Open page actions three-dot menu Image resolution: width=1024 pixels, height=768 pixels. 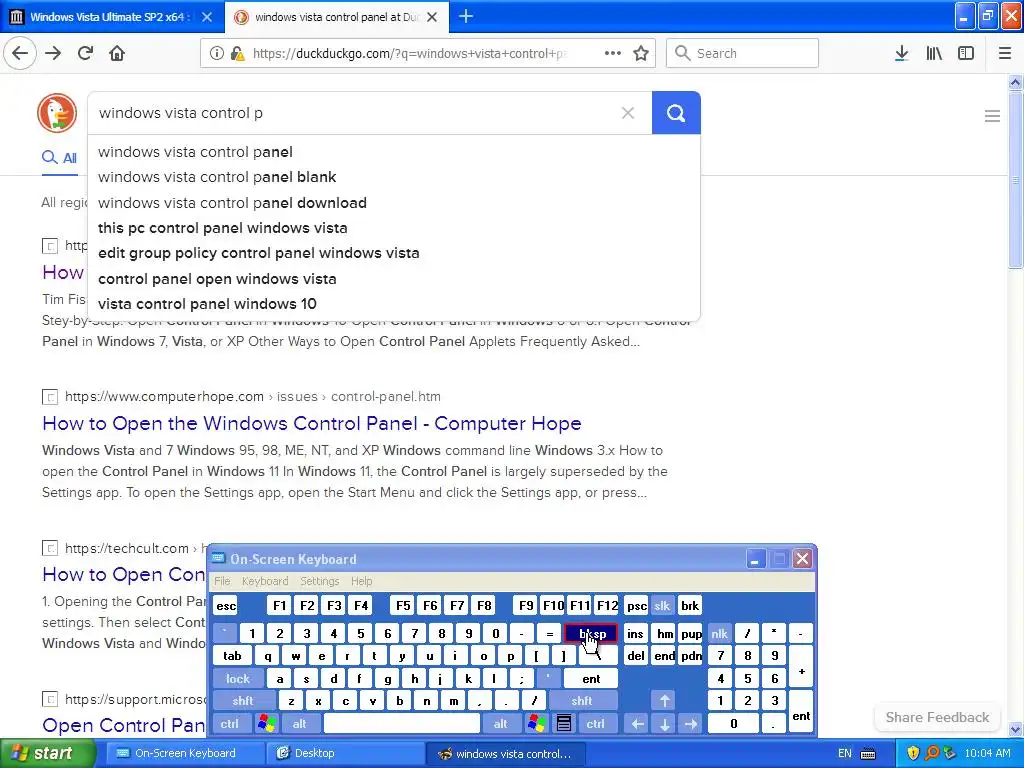click(613, 53)
